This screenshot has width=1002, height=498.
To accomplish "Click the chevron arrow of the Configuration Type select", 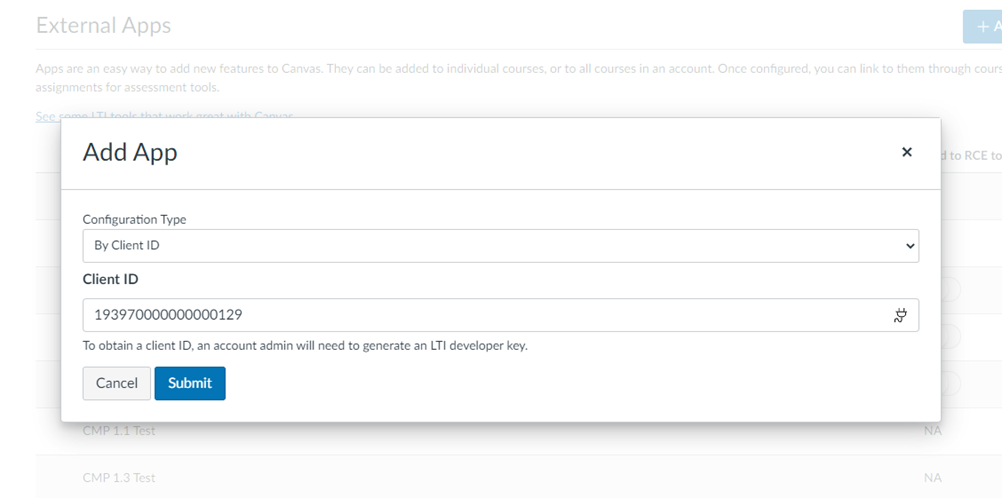I will (910, 246).
